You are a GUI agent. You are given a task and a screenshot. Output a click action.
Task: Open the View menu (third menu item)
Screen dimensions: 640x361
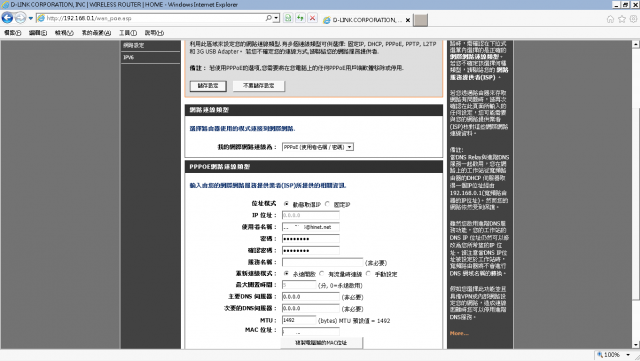click(x=64, y=33)
